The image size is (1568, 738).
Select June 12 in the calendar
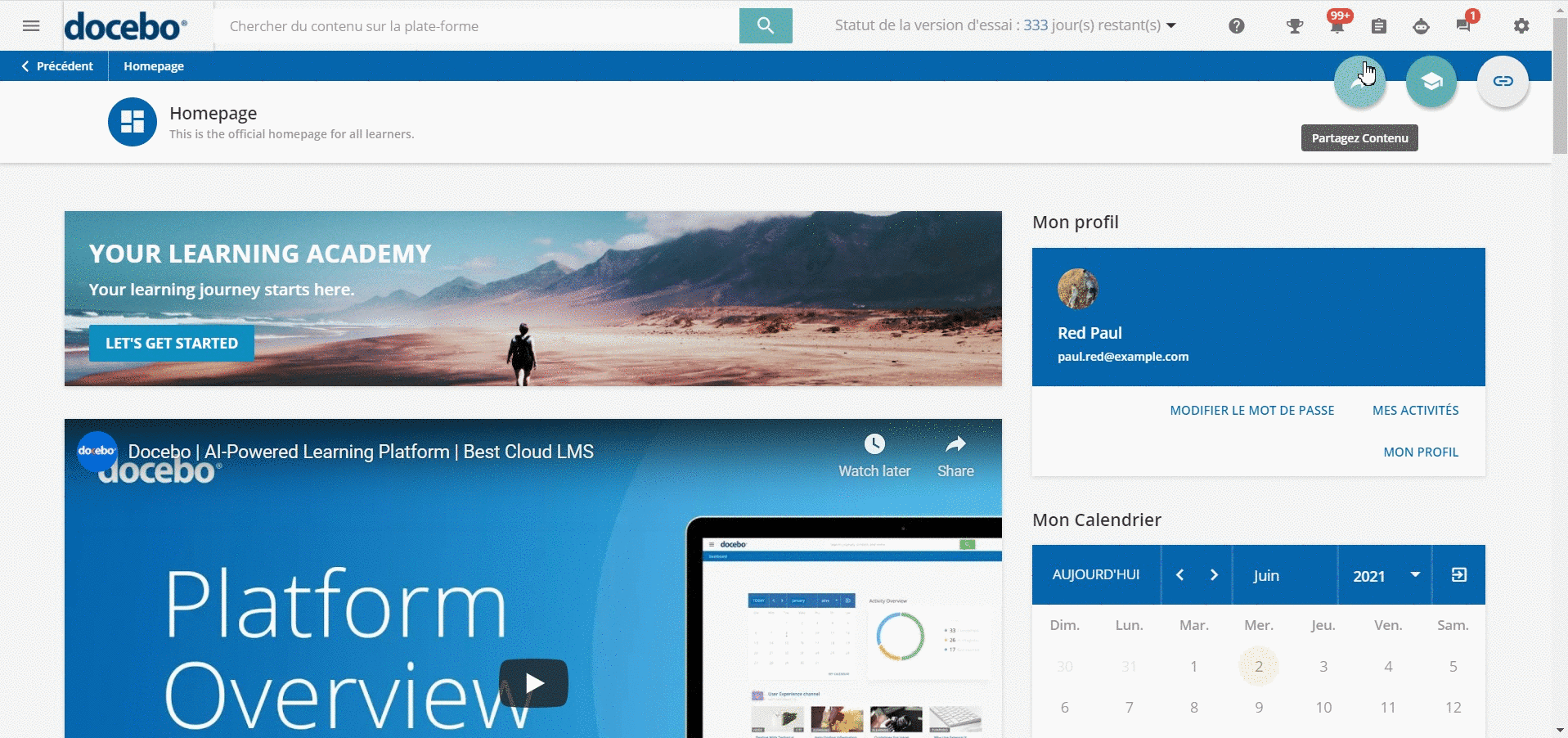(x=1453, y=707)
